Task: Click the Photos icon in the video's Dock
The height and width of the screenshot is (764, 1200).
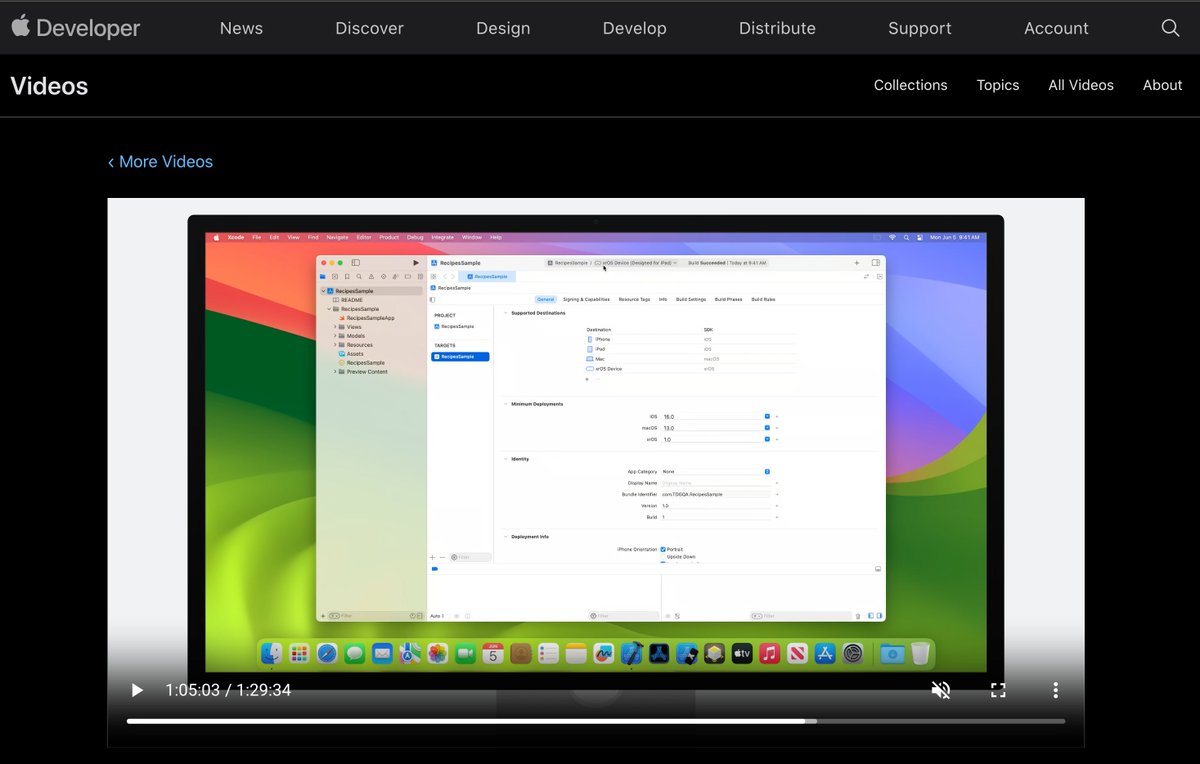Action: [437, 653]
